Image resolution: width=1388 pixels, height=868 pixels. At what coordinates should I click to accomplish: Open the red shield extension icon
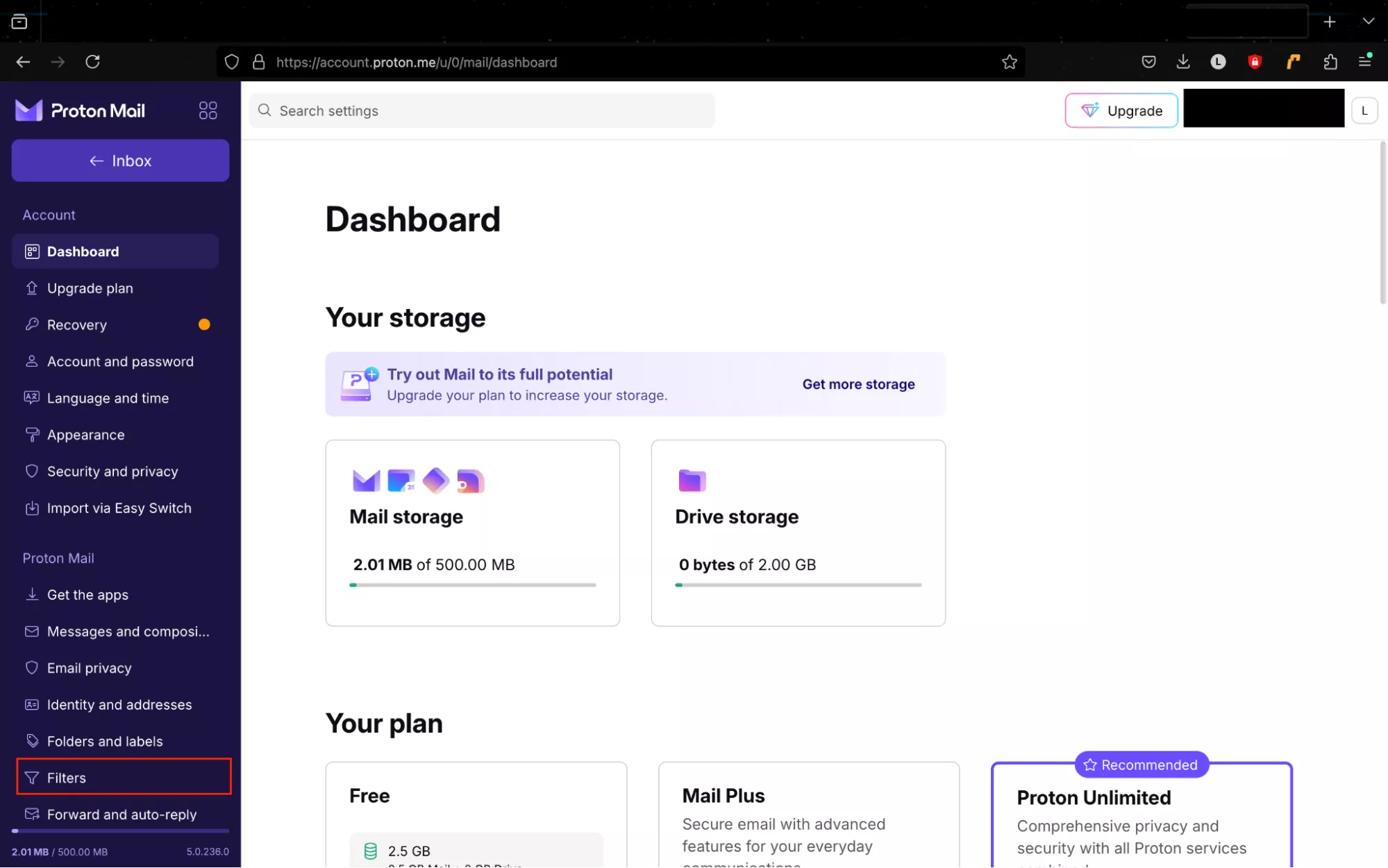[1254, 62]
